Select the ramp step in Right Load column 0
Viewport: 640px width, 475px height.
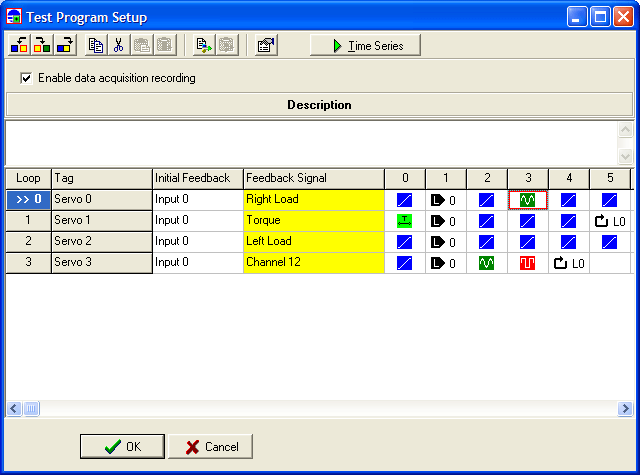click(x=404, y=200)
